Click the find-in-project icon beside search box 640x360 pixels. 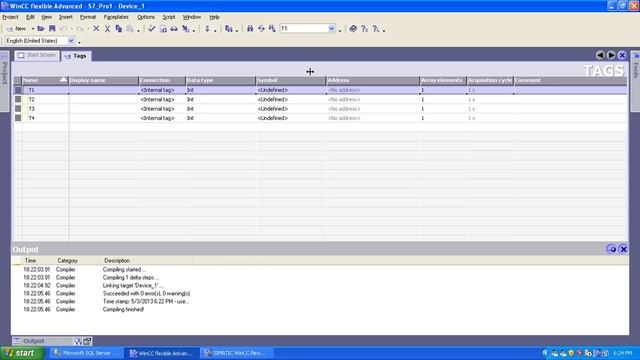click(272, 29)
